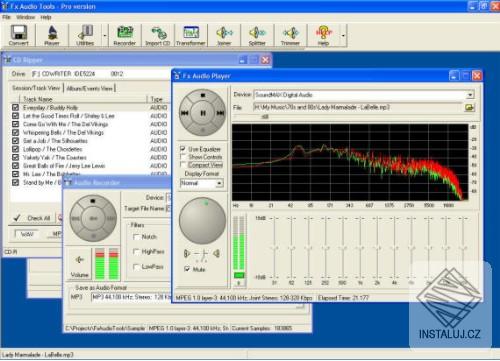Open the Utilities toolbar button
Viewport: 500px width, 361px height.
tap(85, 35)
